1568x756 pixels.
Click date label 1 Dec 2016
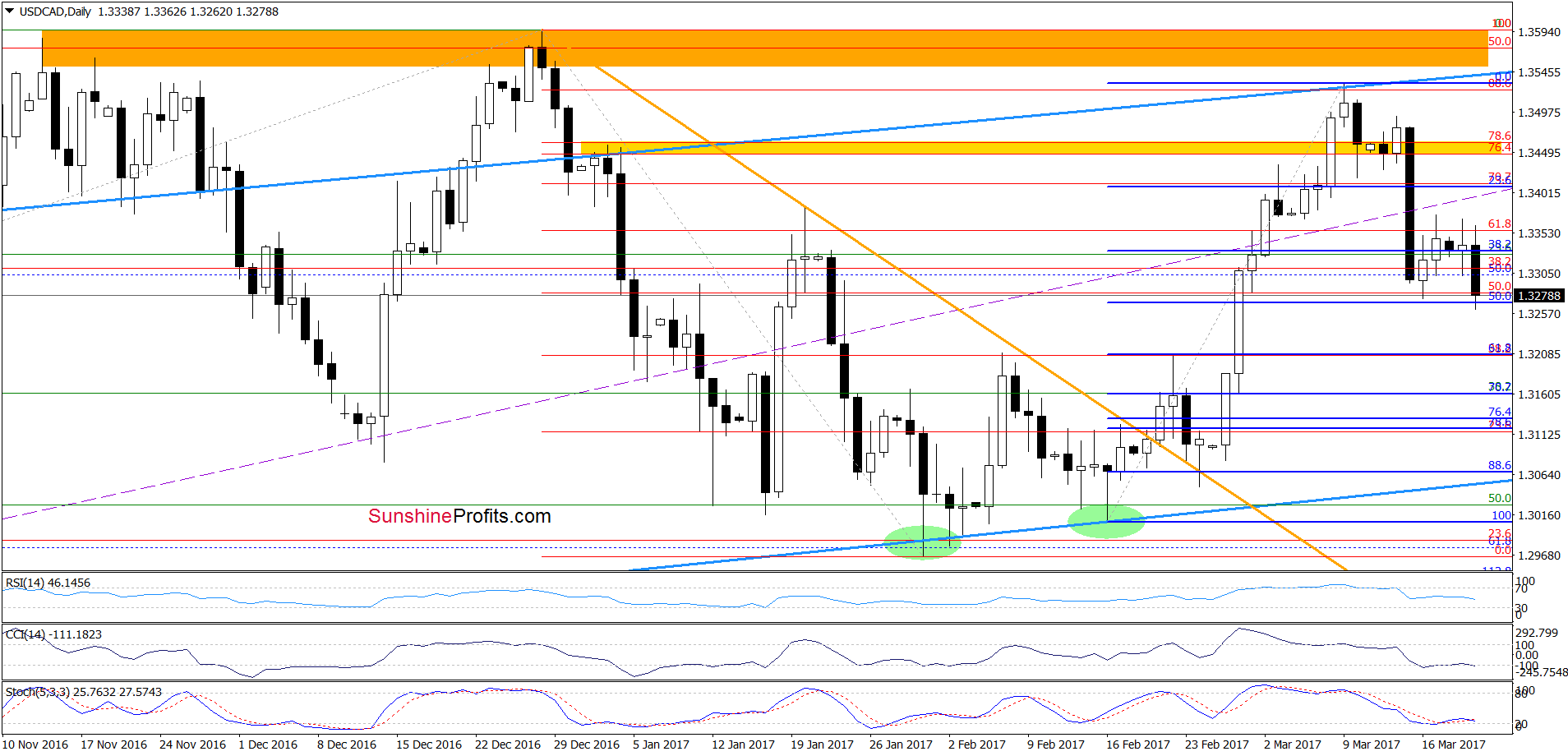coord(268,744)
